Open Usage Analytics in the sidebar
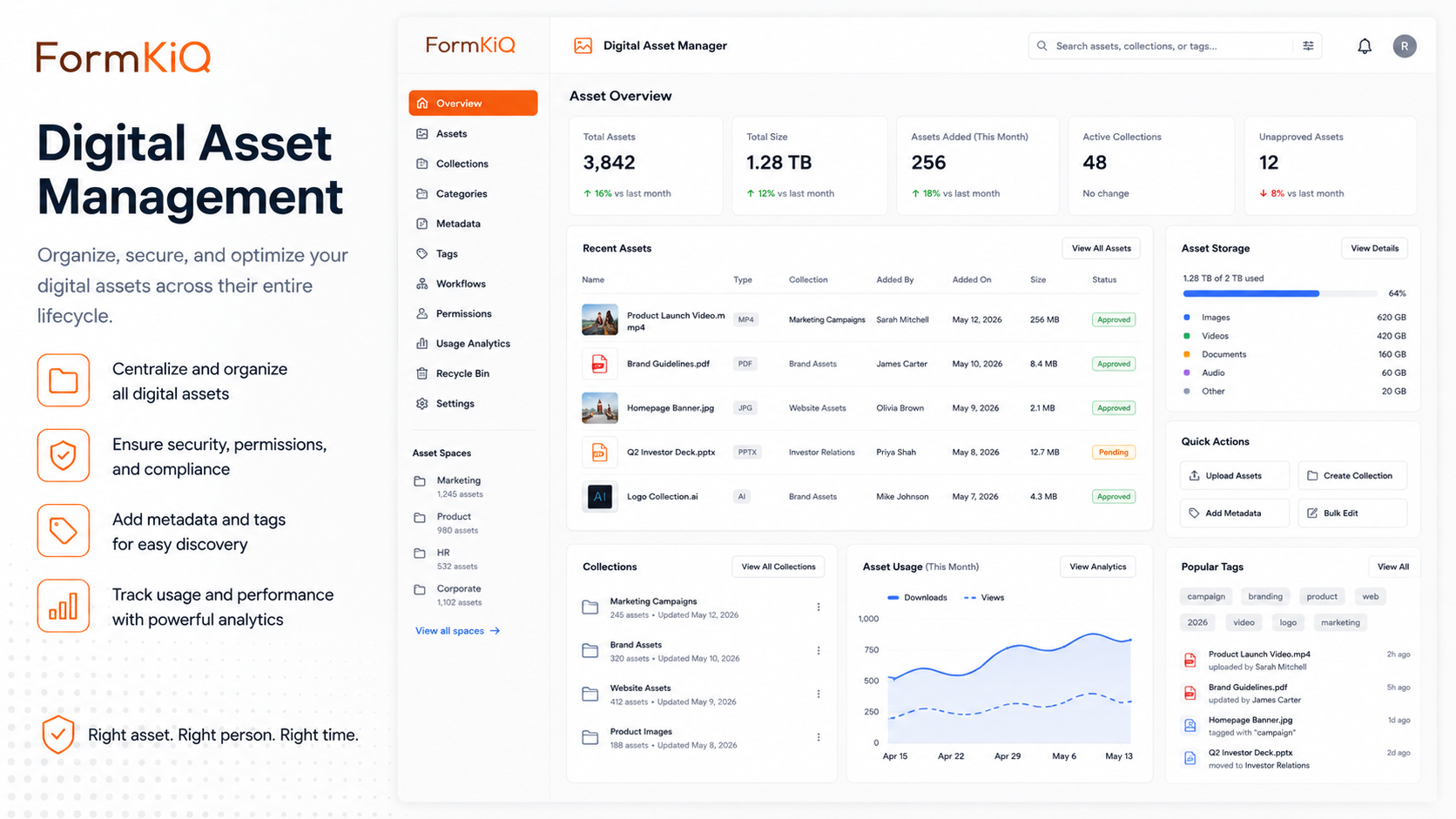 [x=473, y=344]
